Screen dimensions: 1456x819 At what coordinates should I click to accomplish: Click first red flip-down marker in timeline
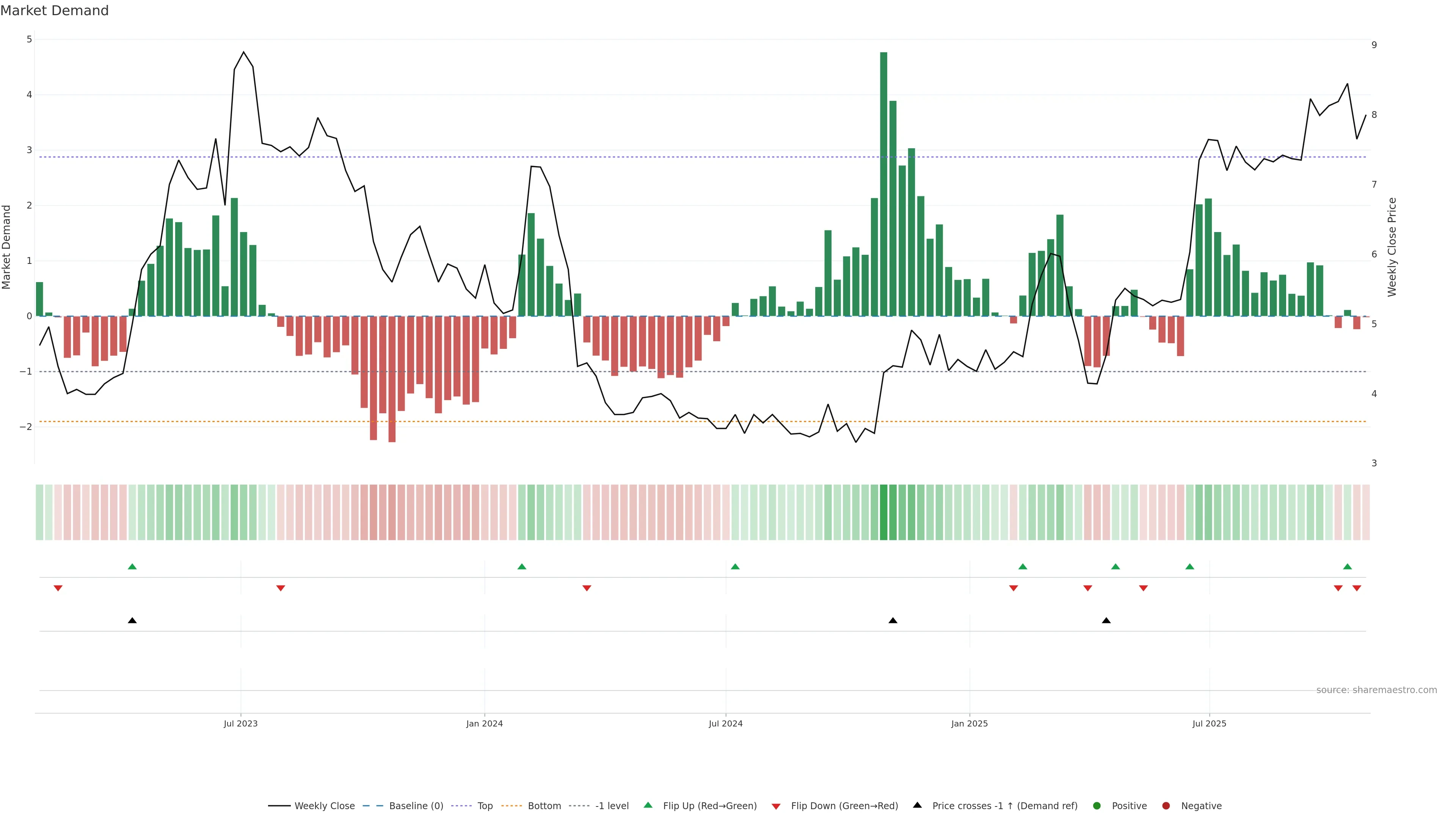[58, 588]
